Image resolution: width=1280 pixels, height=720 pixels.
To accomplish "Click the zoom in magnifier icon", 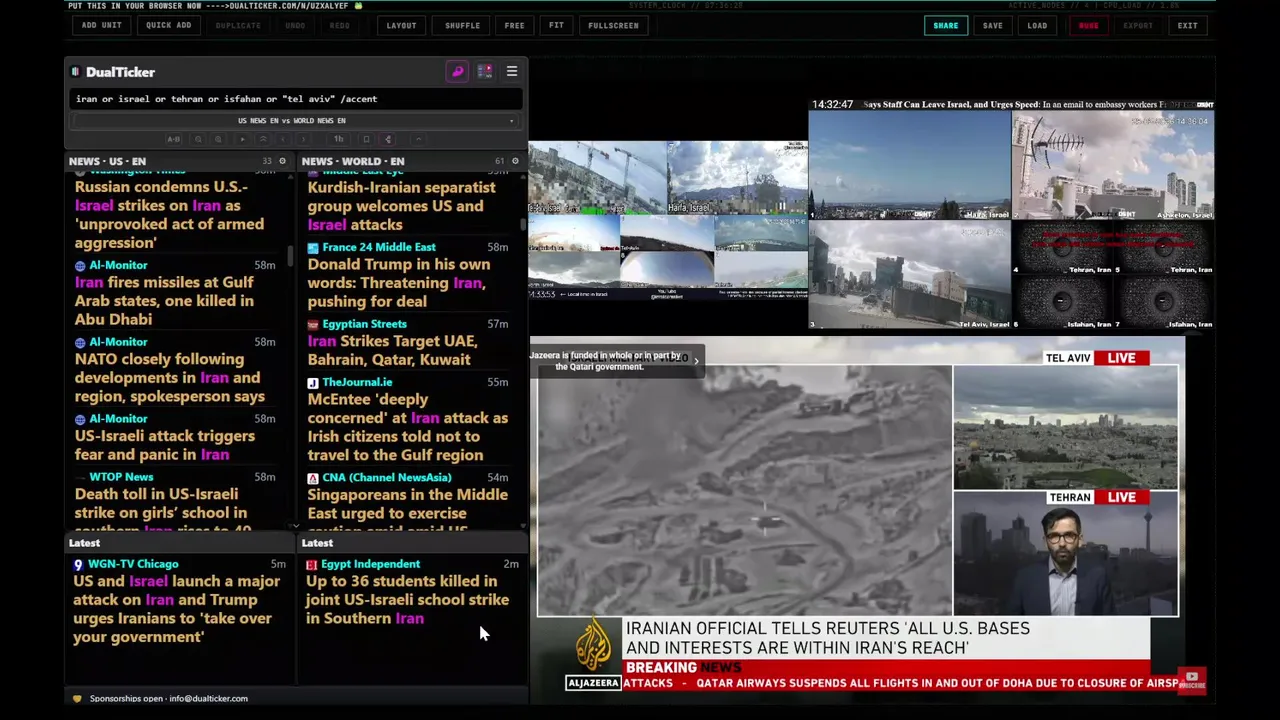I will 218,139.
